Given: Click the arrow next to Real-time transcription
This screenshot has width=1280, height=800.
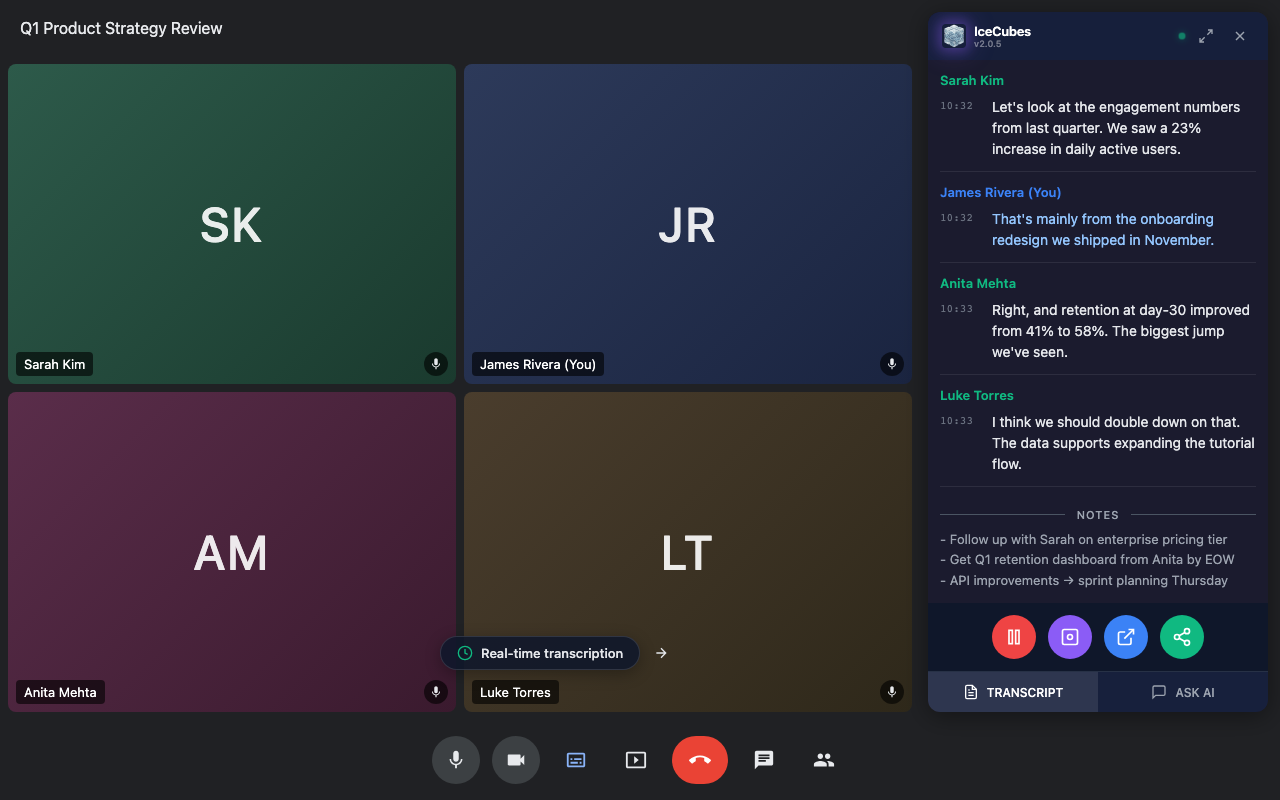Looking at the screenshot, I should [661, 653].
